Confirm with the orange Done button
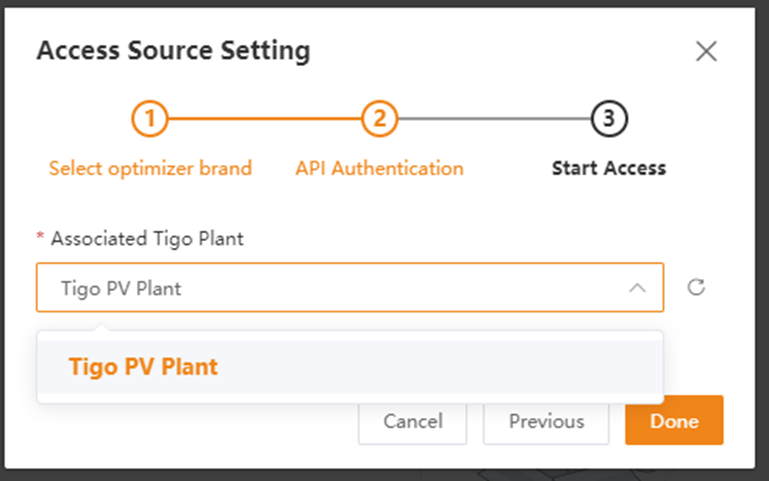Image resolution: width=769 pixels, height=481 pixels. coord(674,421)
